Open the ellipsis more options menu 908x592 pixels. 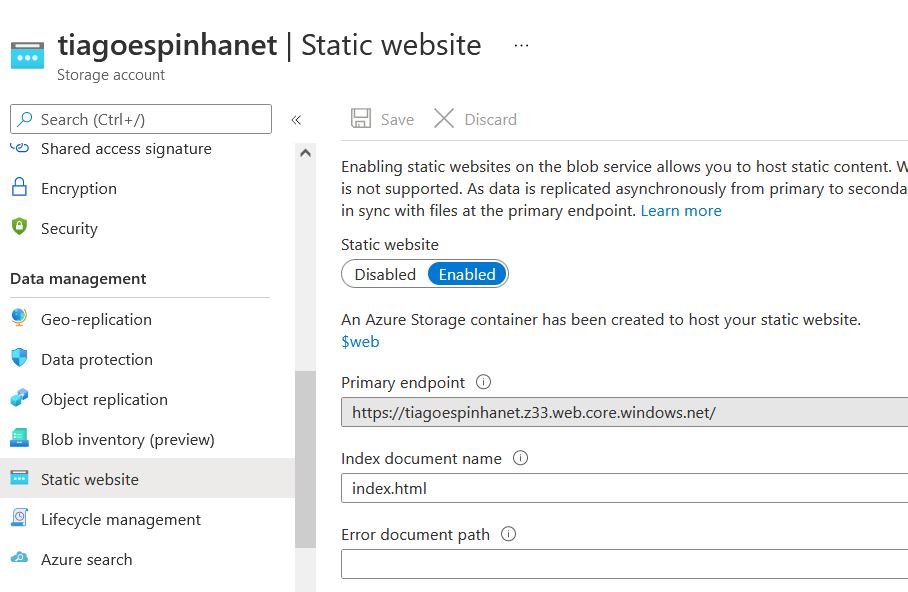[521, 45]
